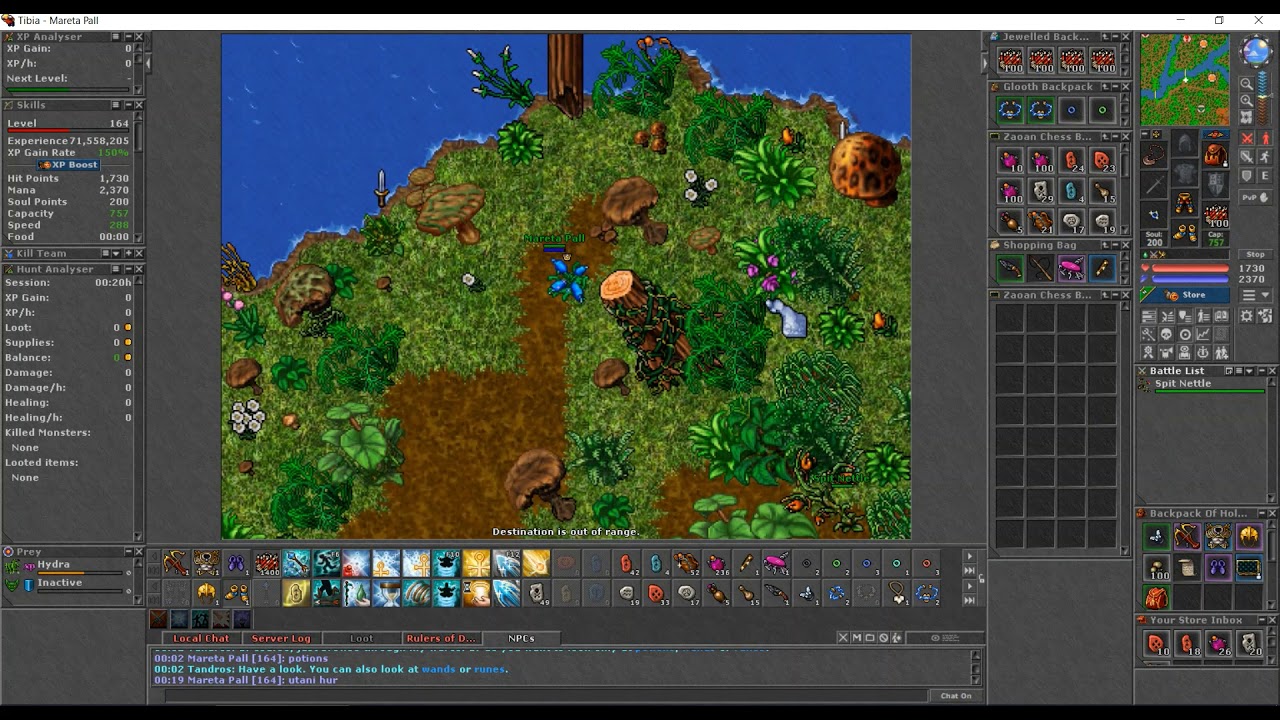Close current chat tab with X icon

click(843, 637)
